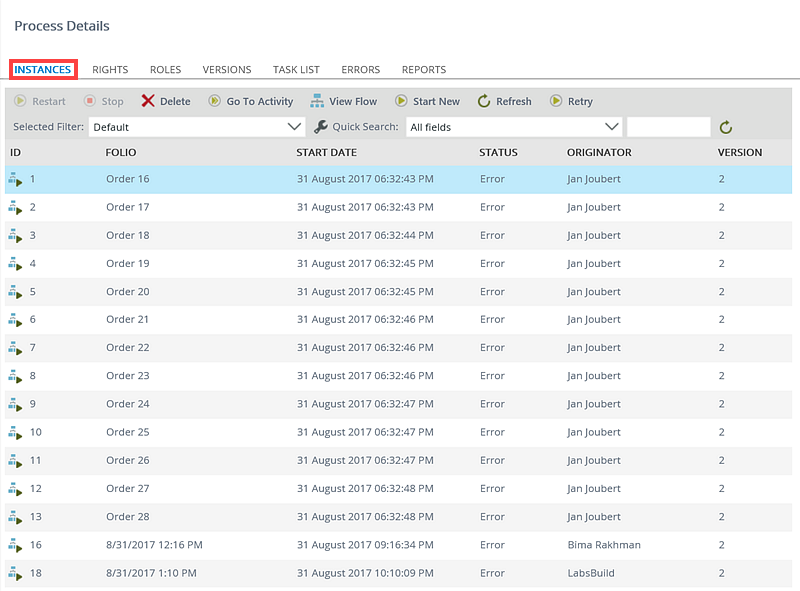Click the instance icon for ID 16
This screenshot has width=800, height=591.
pyautogui.click(x=15, y=546)
